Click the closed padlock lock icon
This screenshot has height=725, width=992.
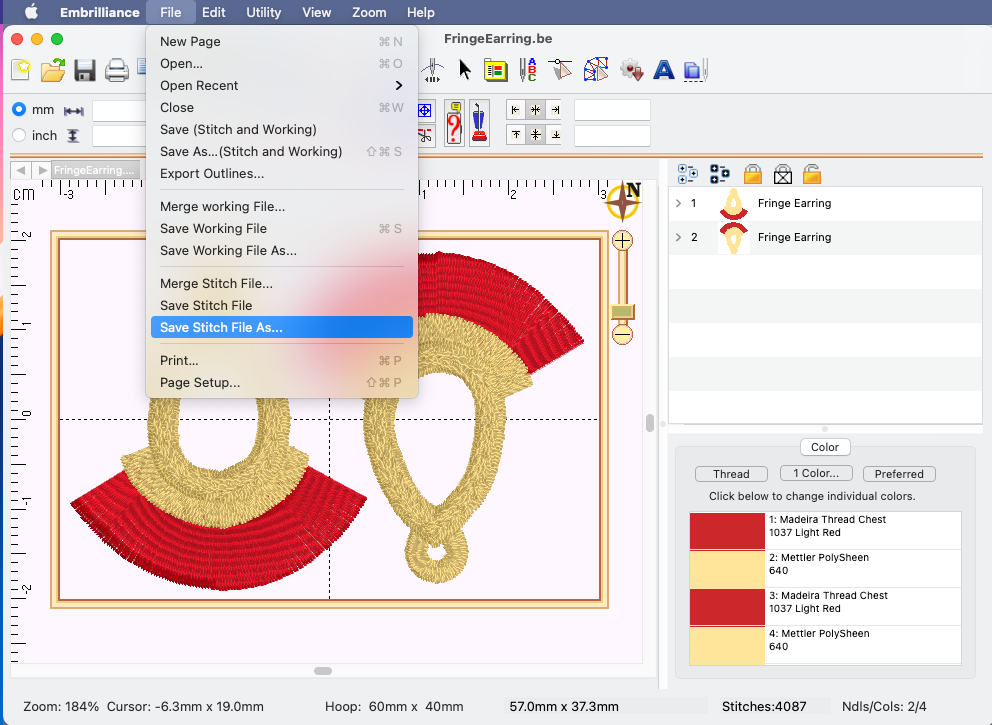click(x=752, y=174)
